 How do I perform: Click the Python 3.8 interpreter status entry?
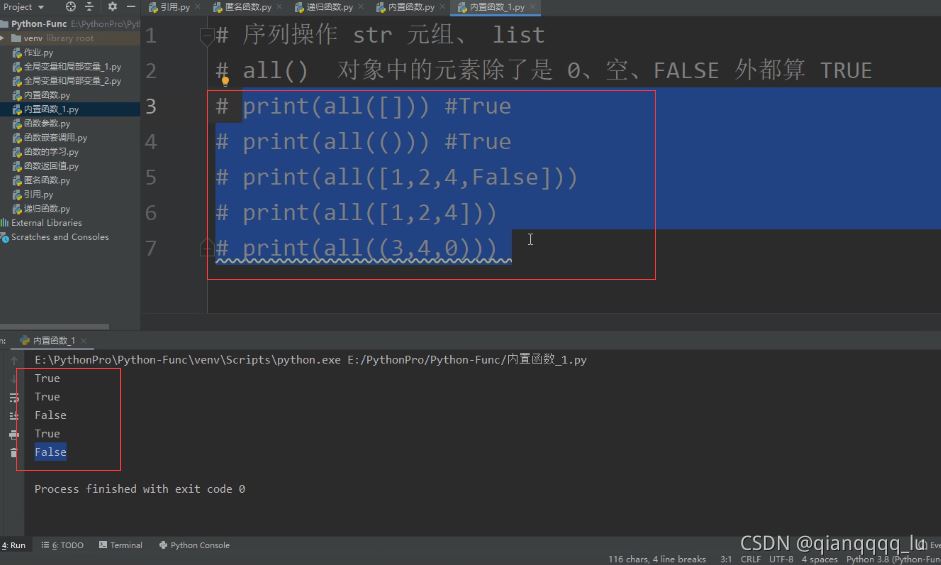[893, 559]
